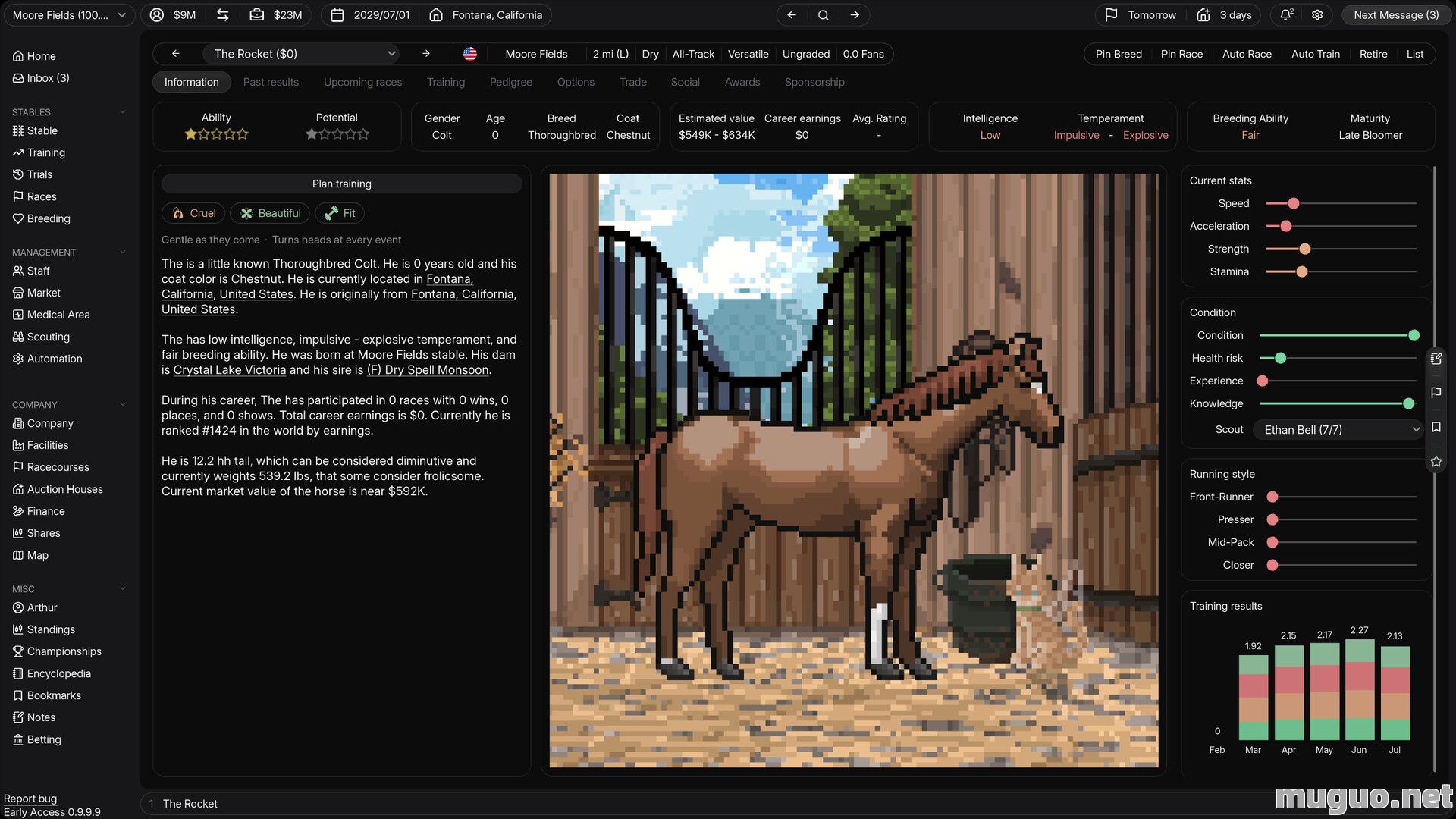Open Auction Houses in the sidebar

coord(58,489)
